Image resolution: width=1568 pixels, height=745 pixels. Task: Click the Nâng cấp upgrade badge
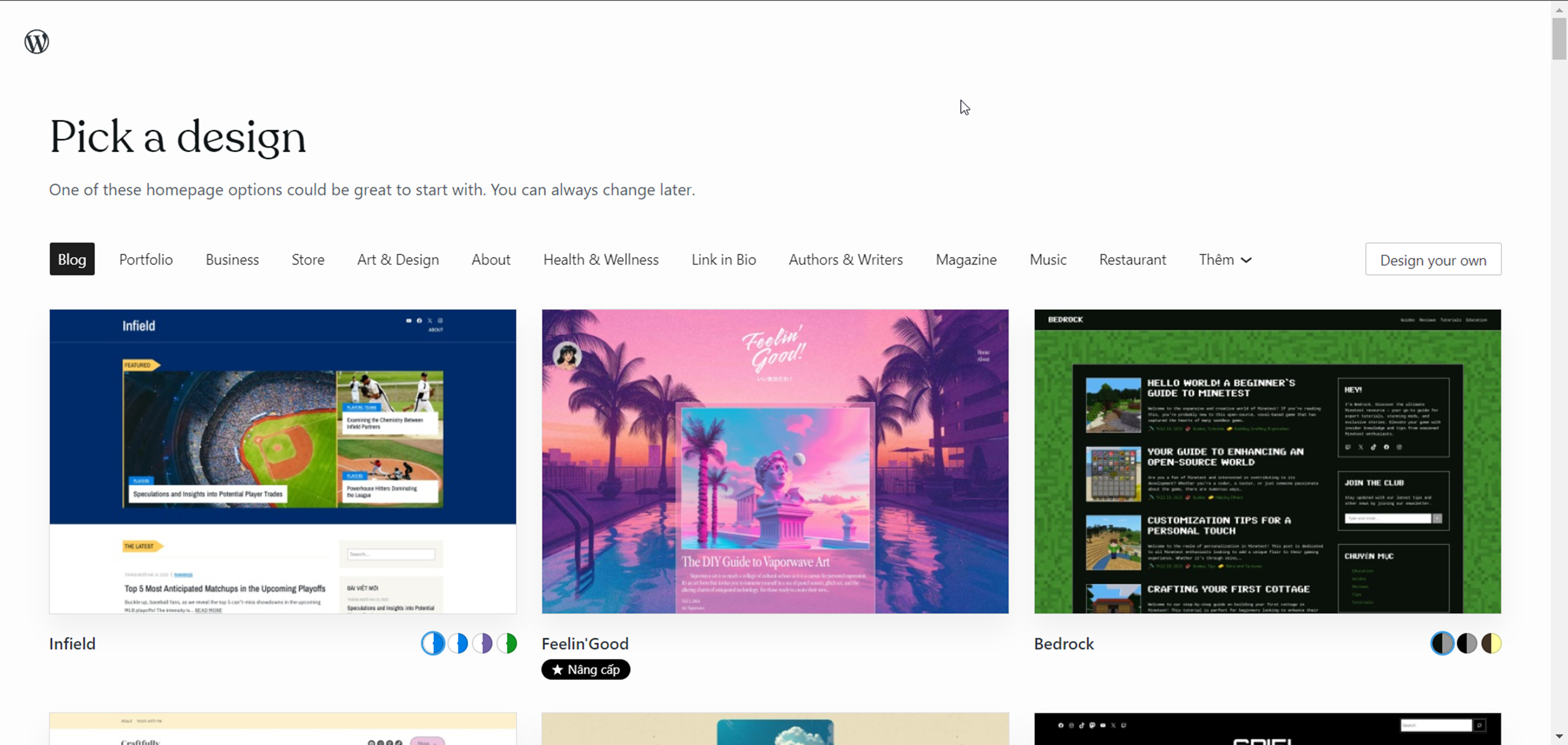tap(585, 670)
